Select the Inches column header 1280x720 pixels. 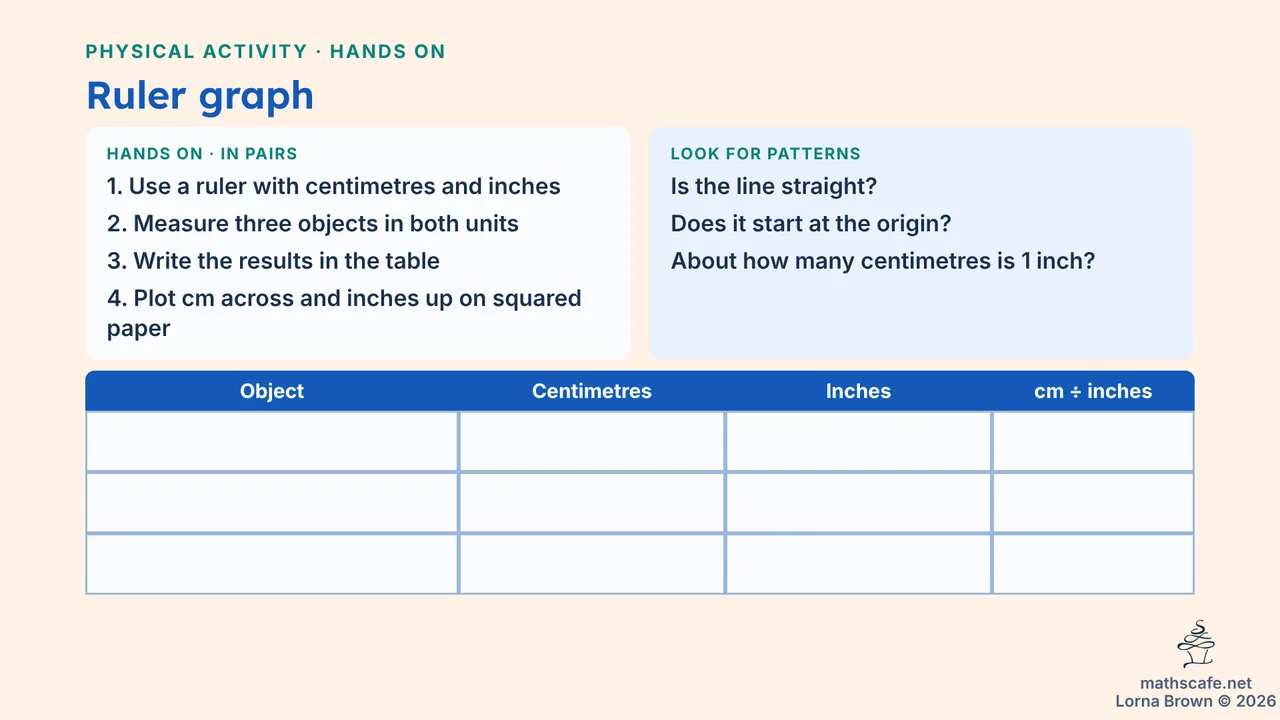[858, 391]
